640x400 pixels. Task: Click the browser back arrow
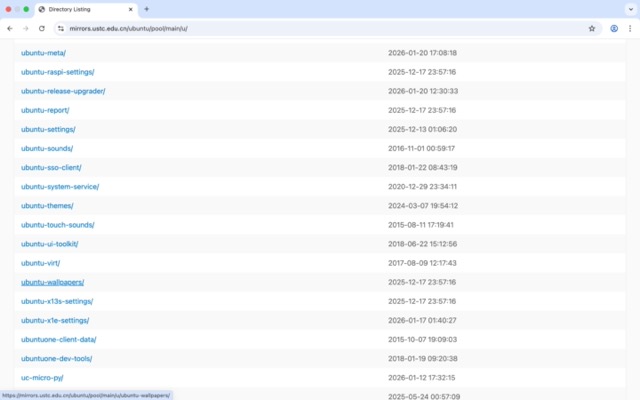(10, 29)
